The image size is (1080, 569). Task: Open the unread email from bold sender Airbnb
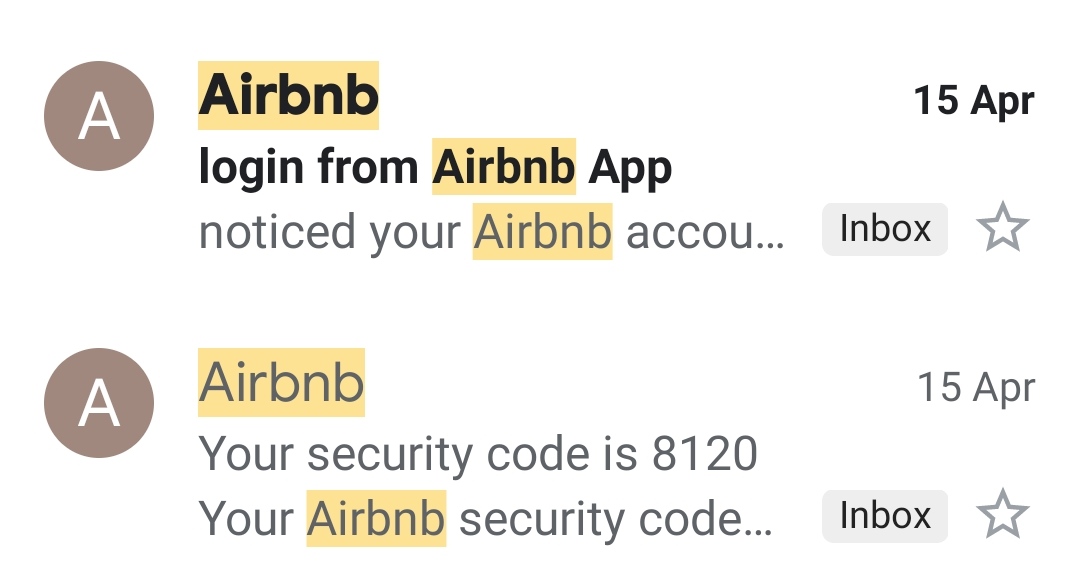288,96
